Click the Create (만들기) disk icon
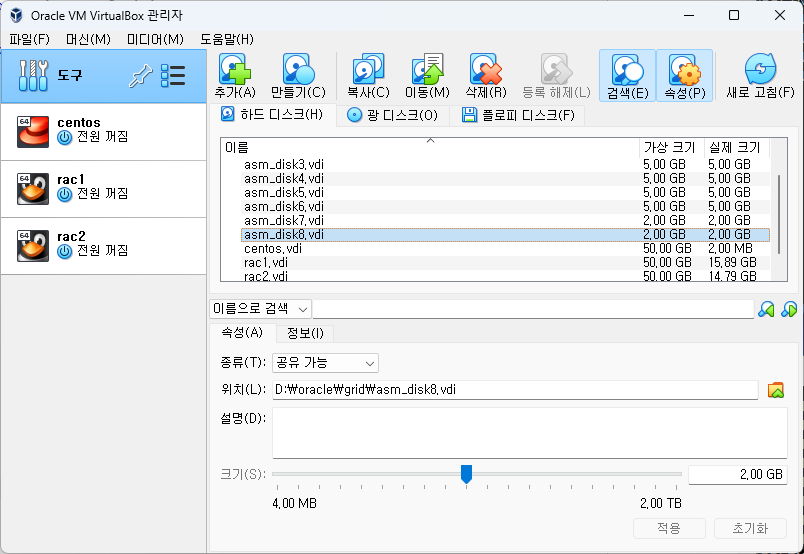 [x=298, y=69]
